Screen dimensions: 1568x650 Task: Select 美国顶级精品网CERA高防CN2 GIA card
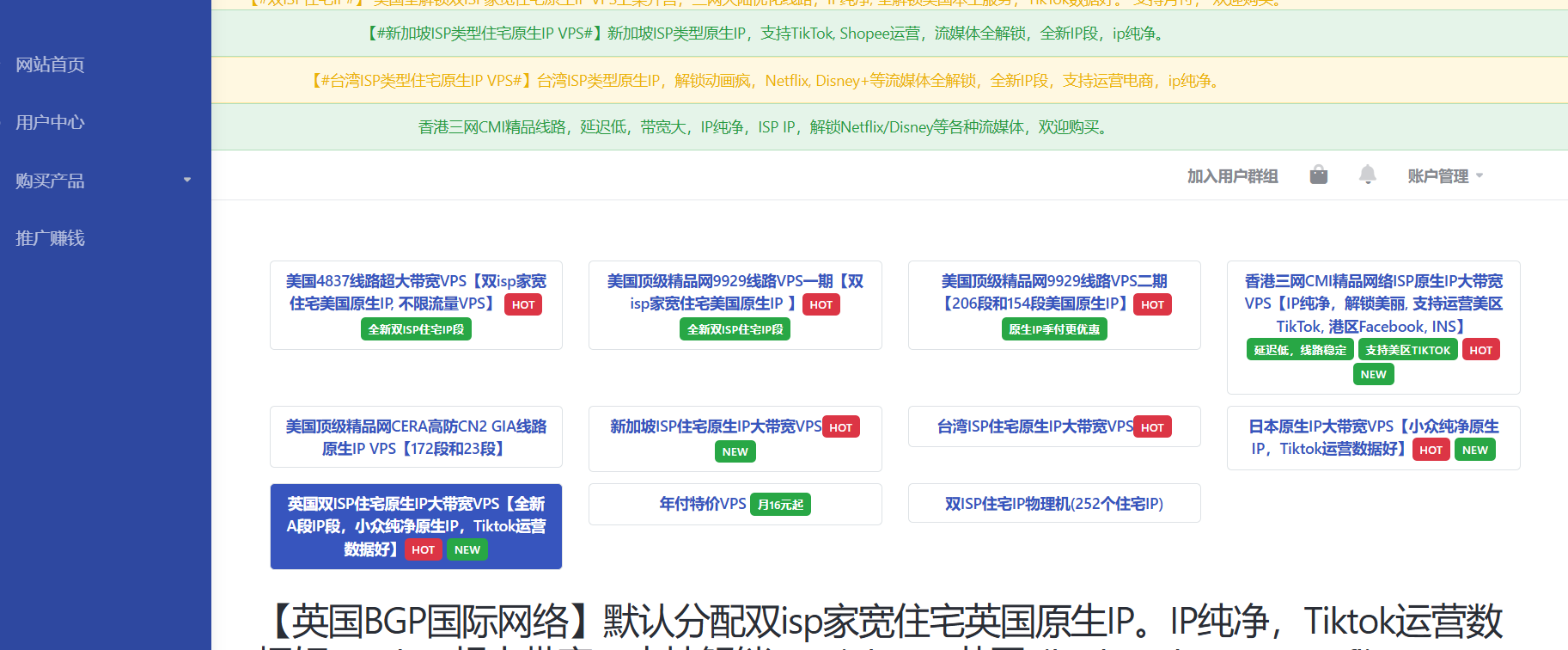(416, 437)
